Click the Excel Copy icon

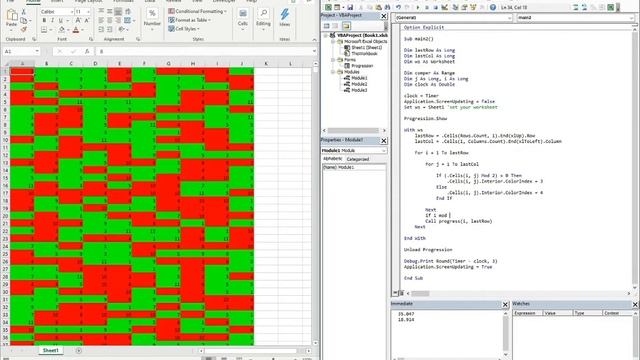click(x=24, y=20)
